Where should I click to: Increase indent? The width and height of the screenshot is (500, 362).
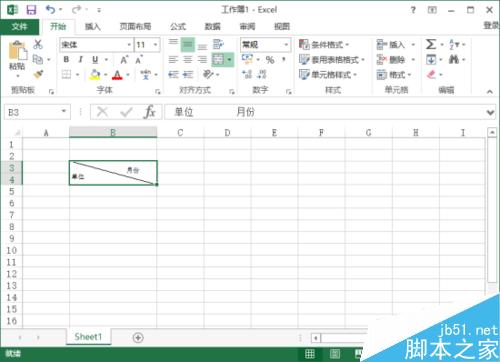pos(188,74)
